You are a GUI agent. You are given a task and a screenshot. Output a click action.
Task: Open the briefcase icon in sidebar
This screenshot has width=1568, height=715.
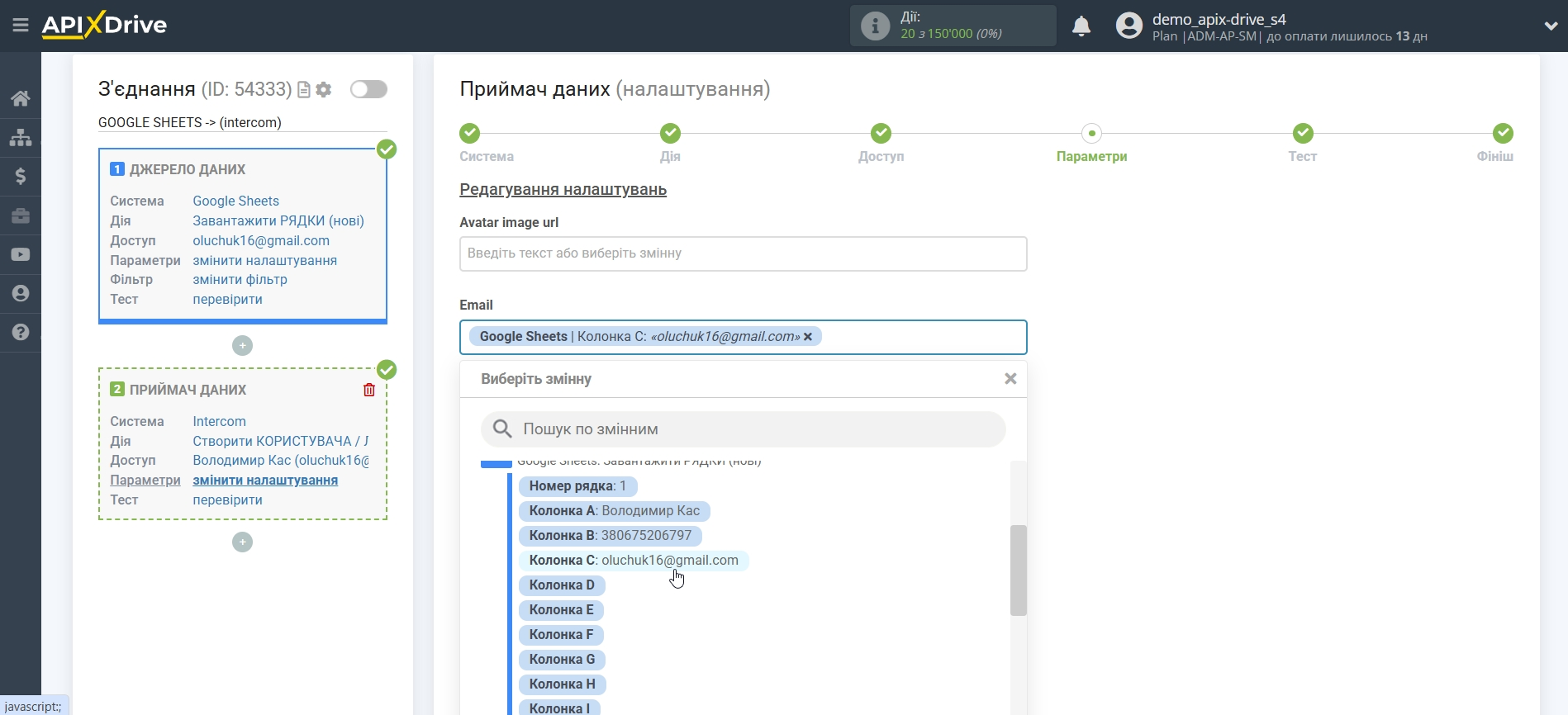21,215
